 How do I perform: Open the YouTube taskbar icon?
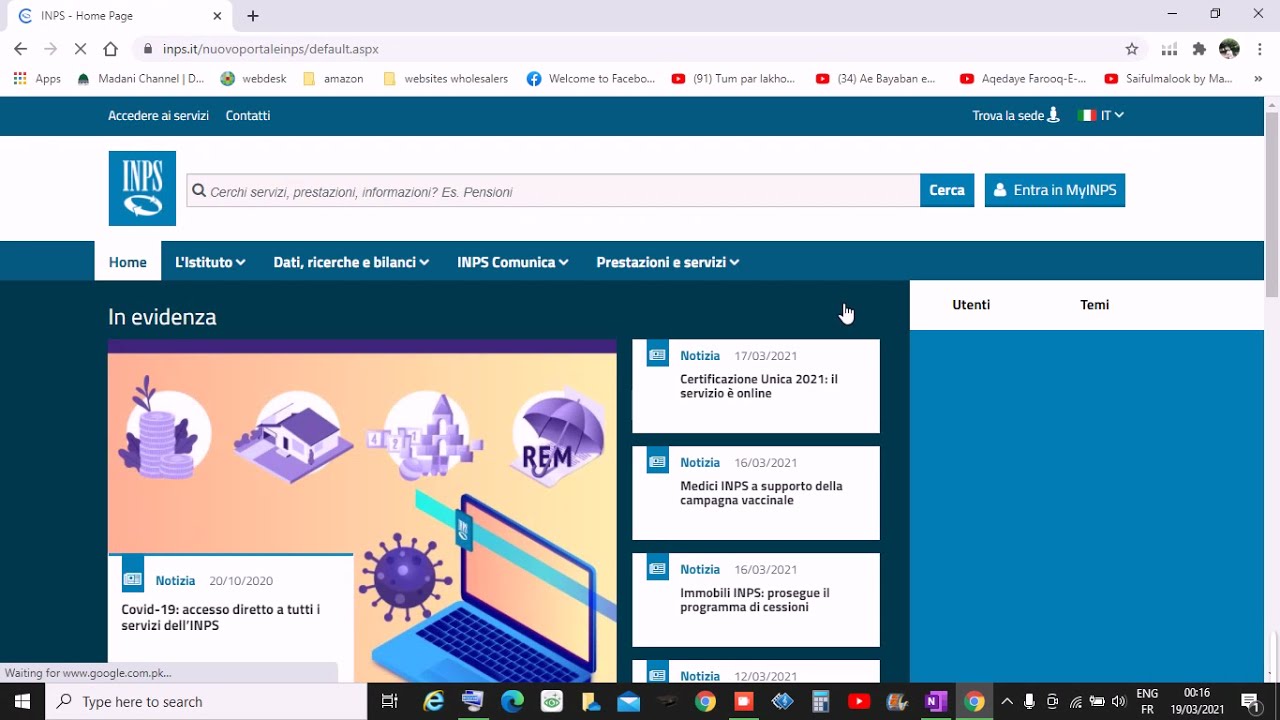[859, 701]
